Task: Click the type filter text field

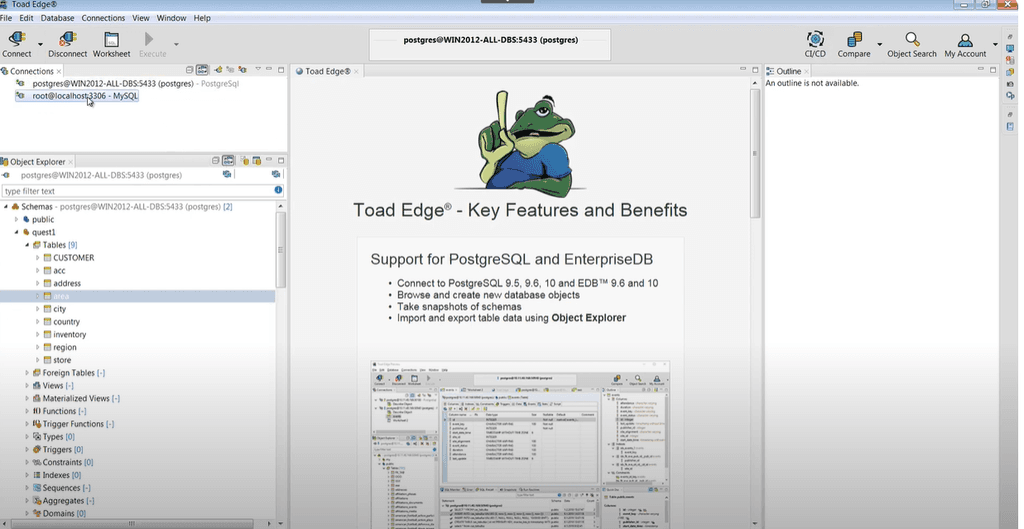Action: pos(135,191)
